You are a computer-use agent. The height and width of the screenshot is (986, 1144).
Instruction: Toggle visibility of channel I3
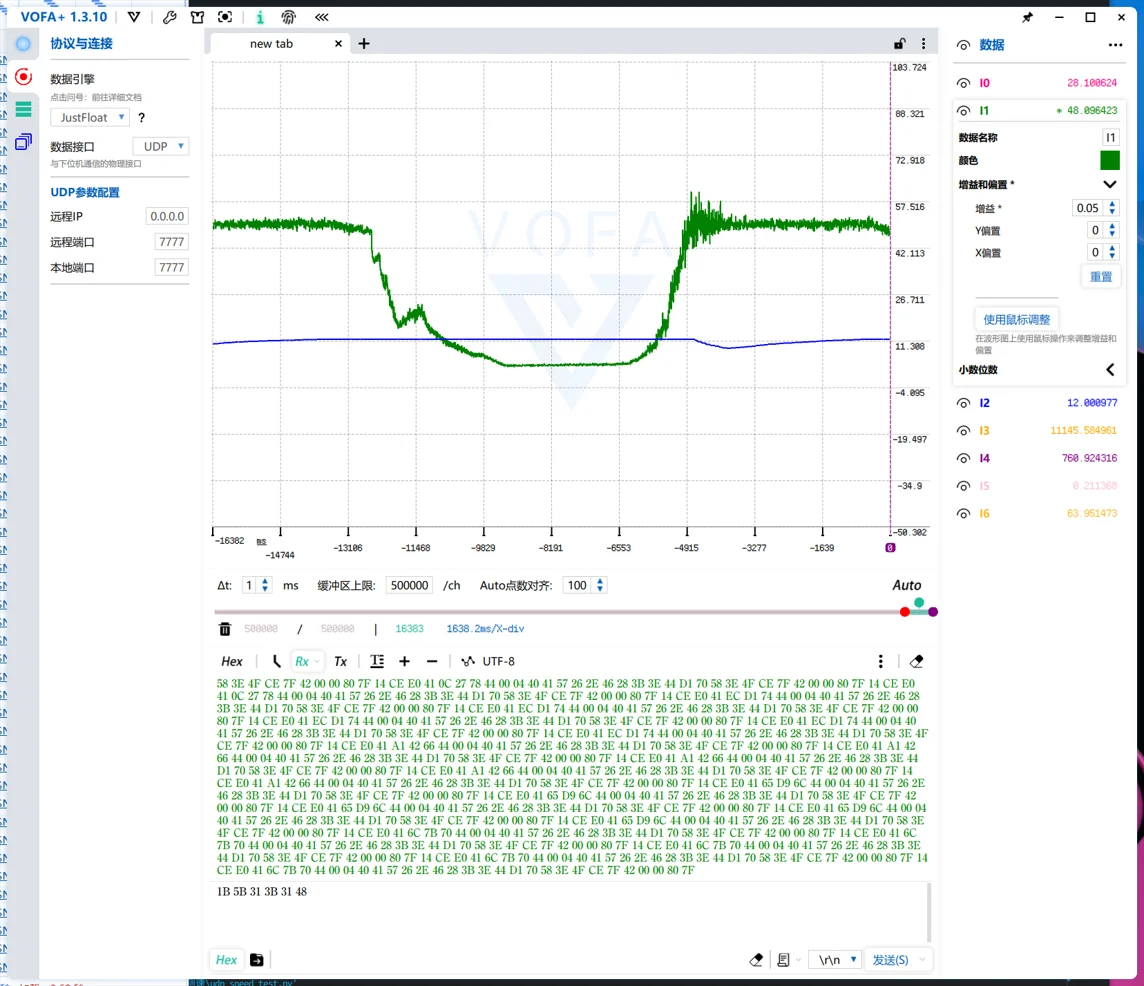[x=963, y=431]
